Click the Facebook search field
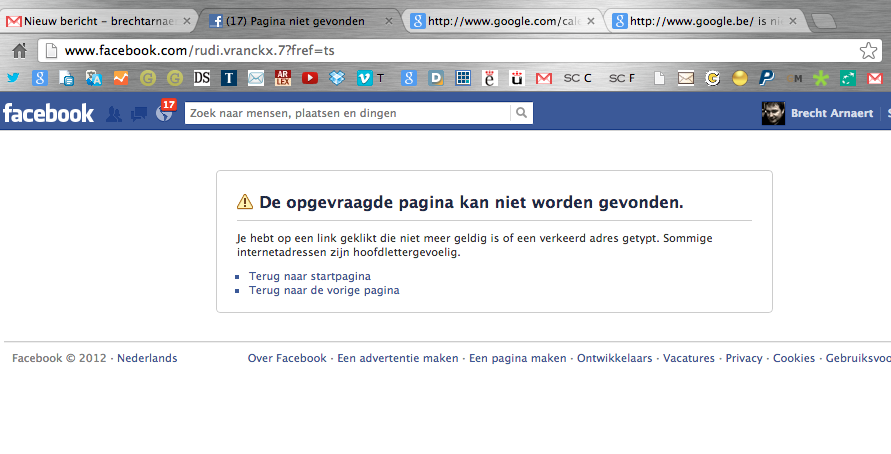Screen dimensions: 891x454 (348, 113)
